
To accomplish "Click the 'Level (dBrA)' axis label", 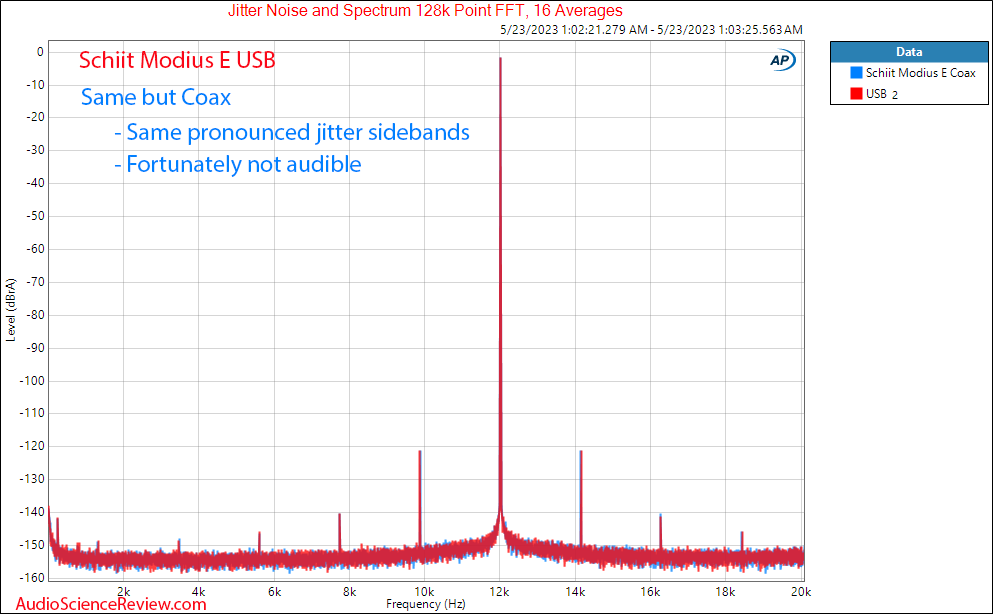I will 10,310.
